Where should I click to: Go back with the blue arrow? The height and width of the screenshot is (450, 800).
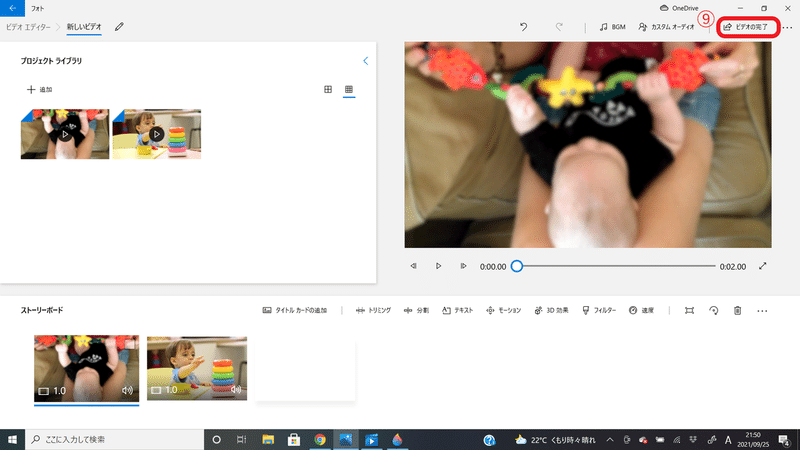click(x=12, y=8)
